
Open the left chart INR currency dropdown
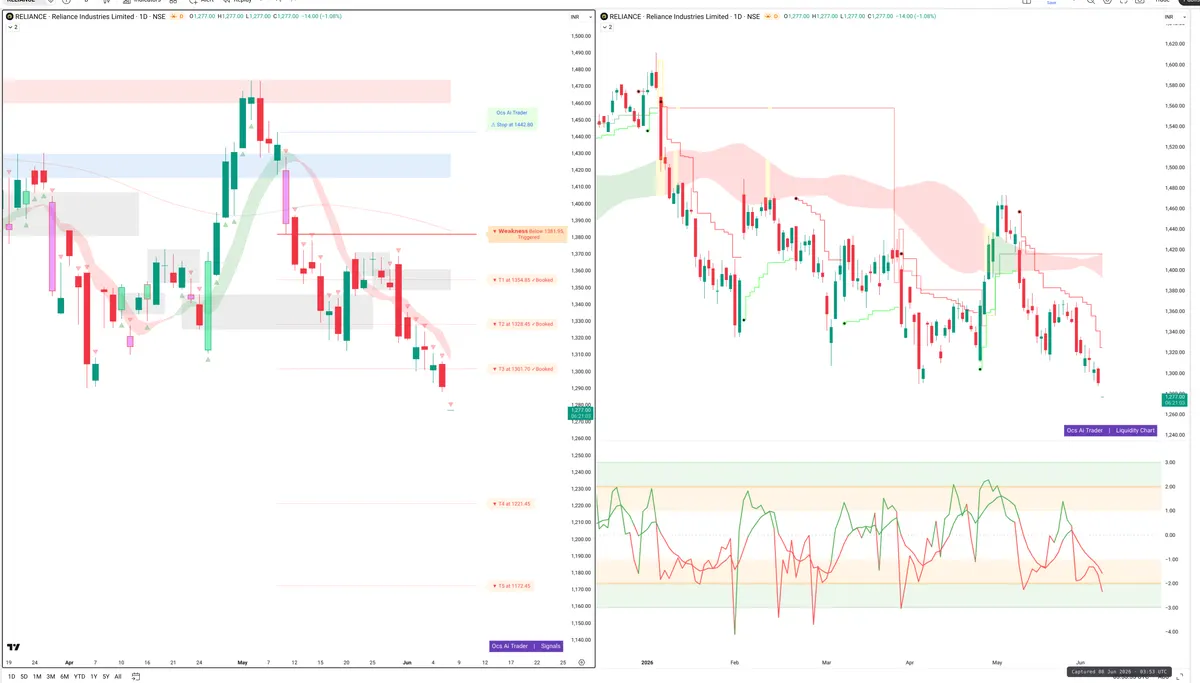[580, 17]
